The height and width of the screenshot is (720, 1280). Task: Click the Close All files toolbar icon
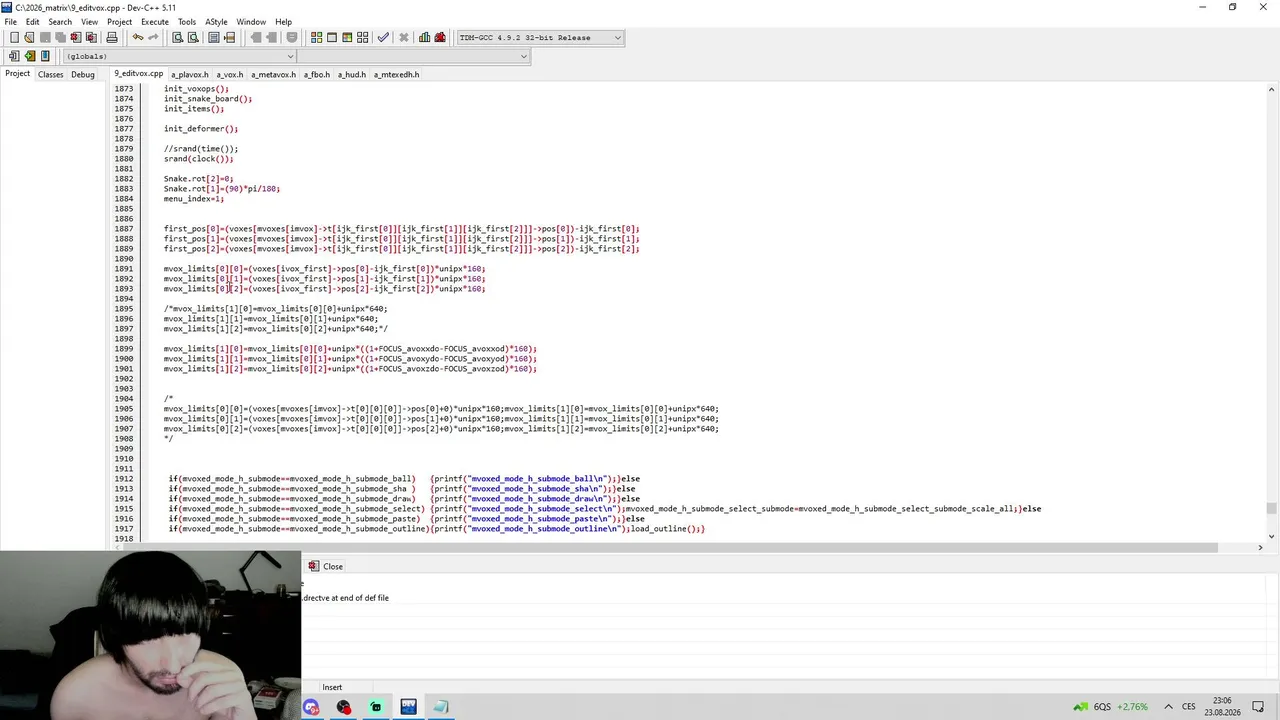[x=91, y=38]
